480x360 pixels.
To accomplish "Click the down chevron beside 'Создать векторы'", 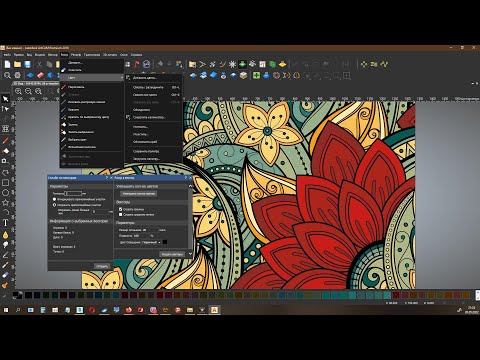I will click(x=190, y=254).
